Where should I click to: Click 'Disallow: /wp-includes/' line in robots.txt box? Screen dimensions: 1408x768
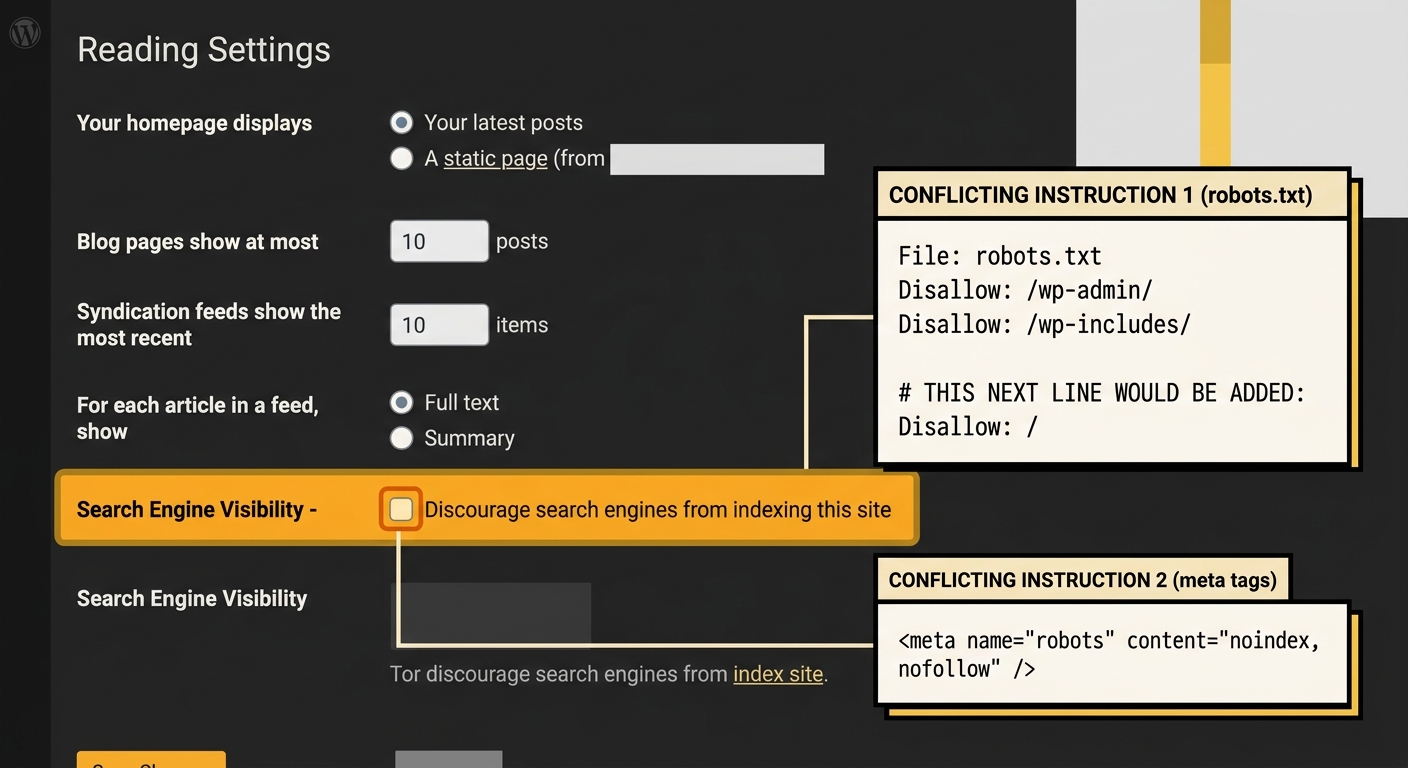(x=1045, y=324)
